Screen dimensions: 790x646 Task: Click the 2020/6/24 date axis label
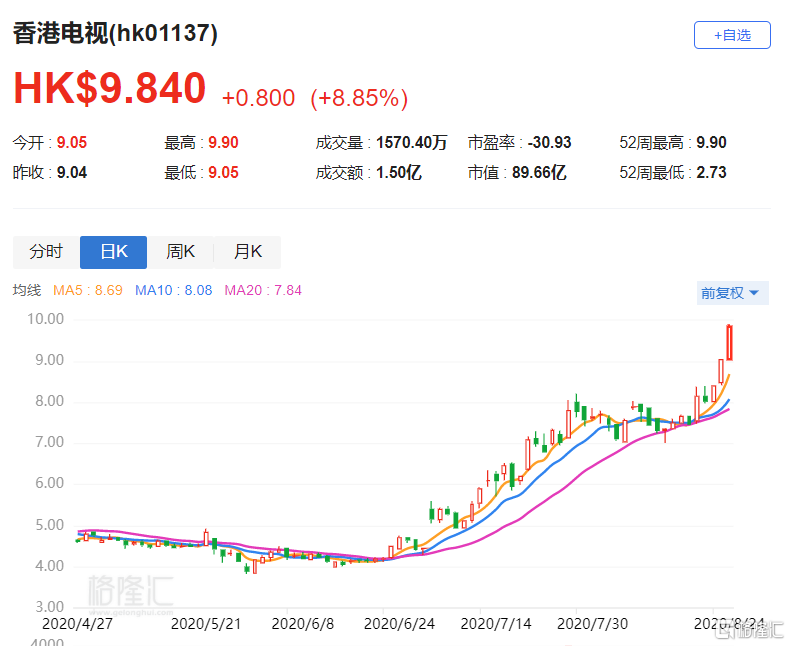tap(400, 624)
